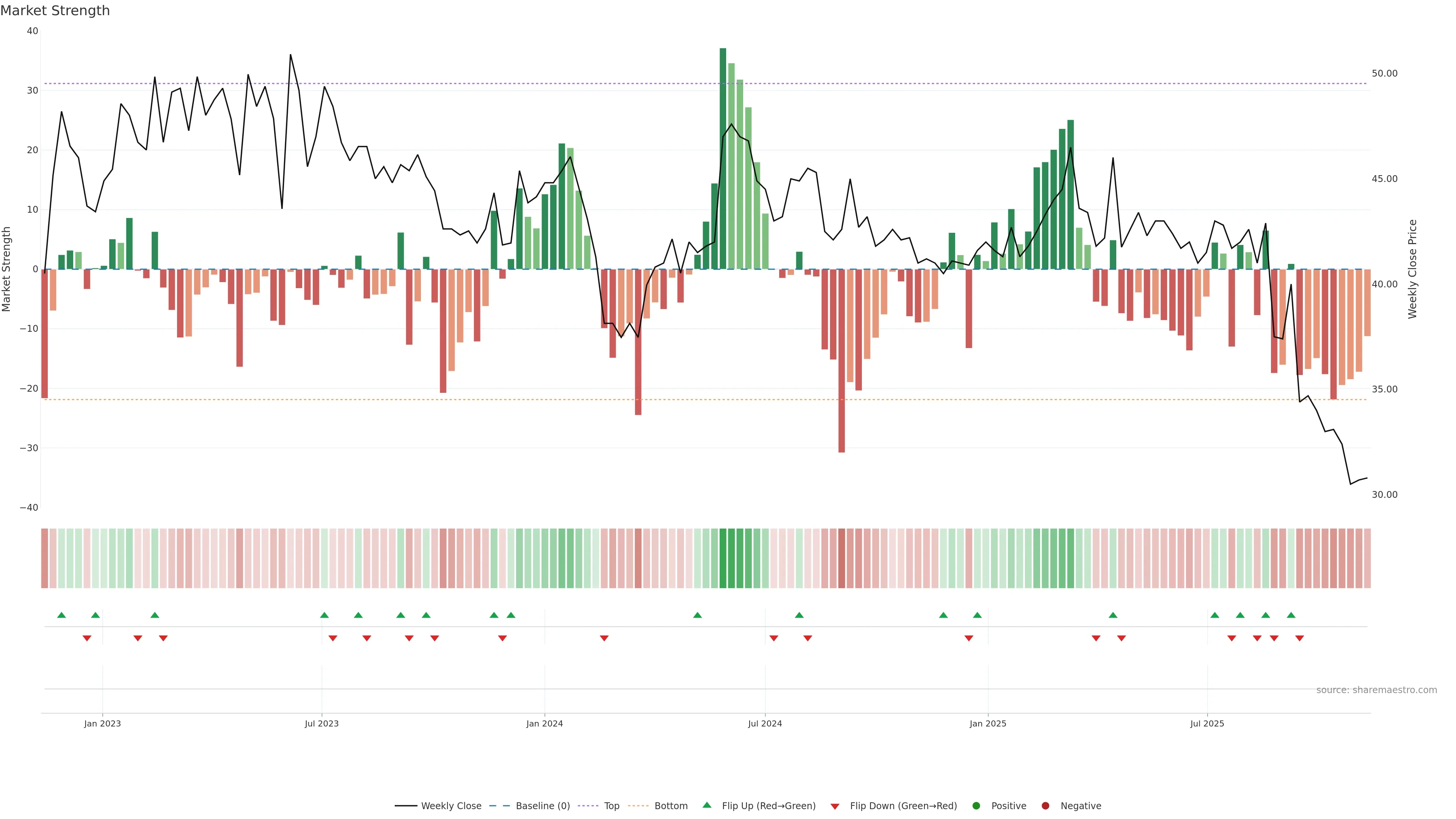Click the darkest green heatmap strip cell
This screenshot has width=1456, height=819.
point(723,558)
